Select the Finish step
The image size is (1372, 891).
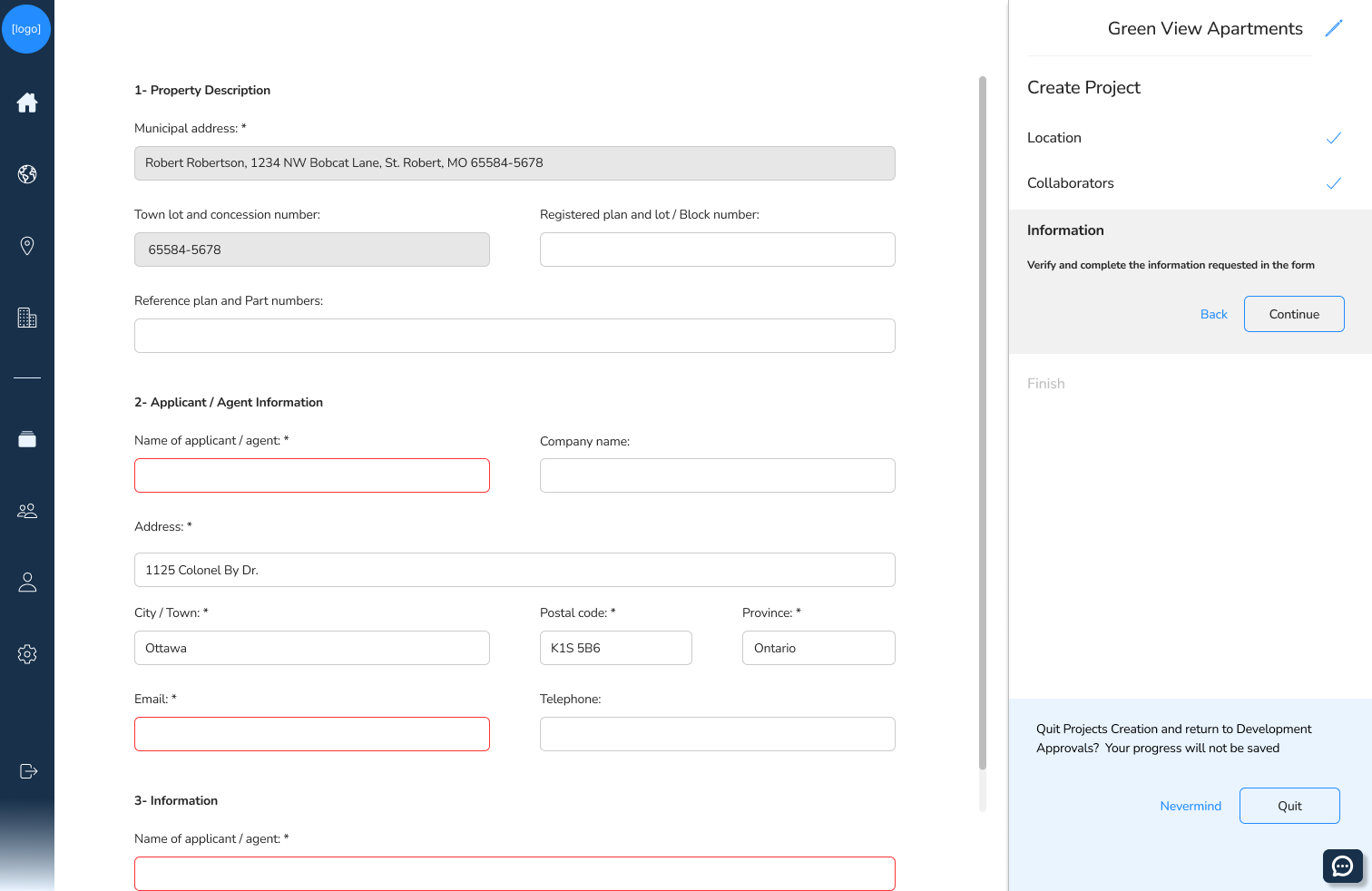[1046, 384]
